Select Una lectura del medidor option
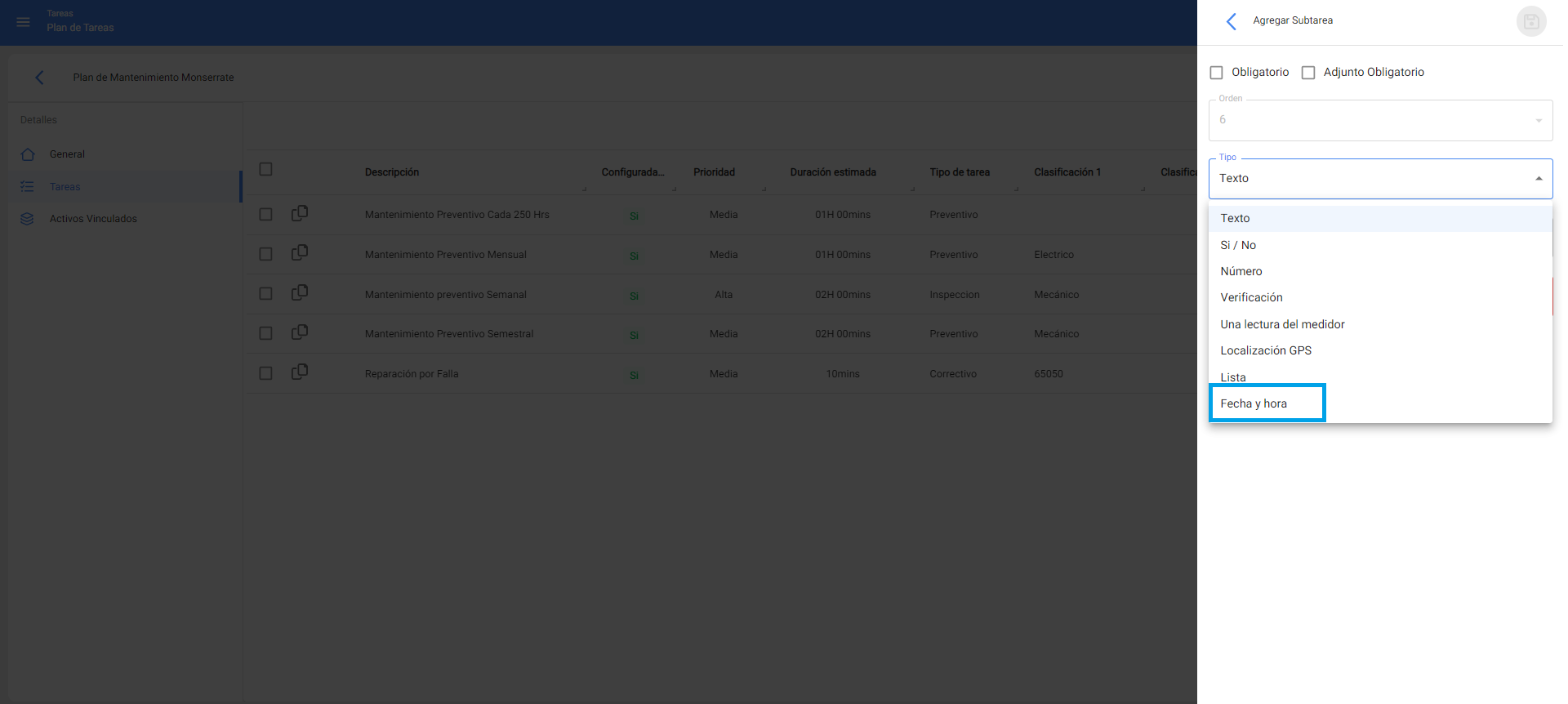The image size is (1568, 704). (x=1282, y=324)
